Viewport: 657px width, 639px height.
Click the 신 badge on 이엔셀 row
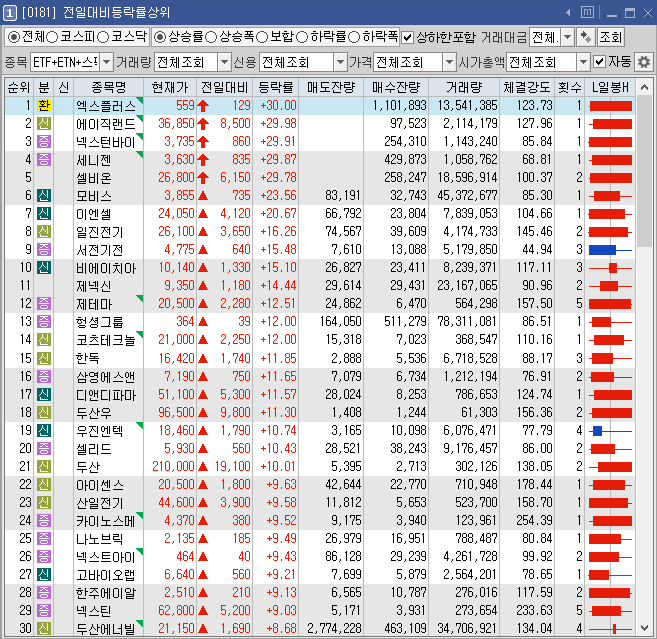pyautogui.click(x=44, y=214)
